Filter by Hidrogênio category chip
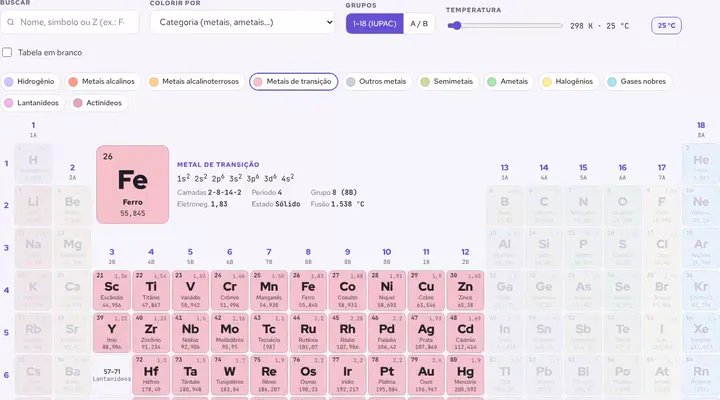This screenshot has width=720, height=400. point(30,82)
